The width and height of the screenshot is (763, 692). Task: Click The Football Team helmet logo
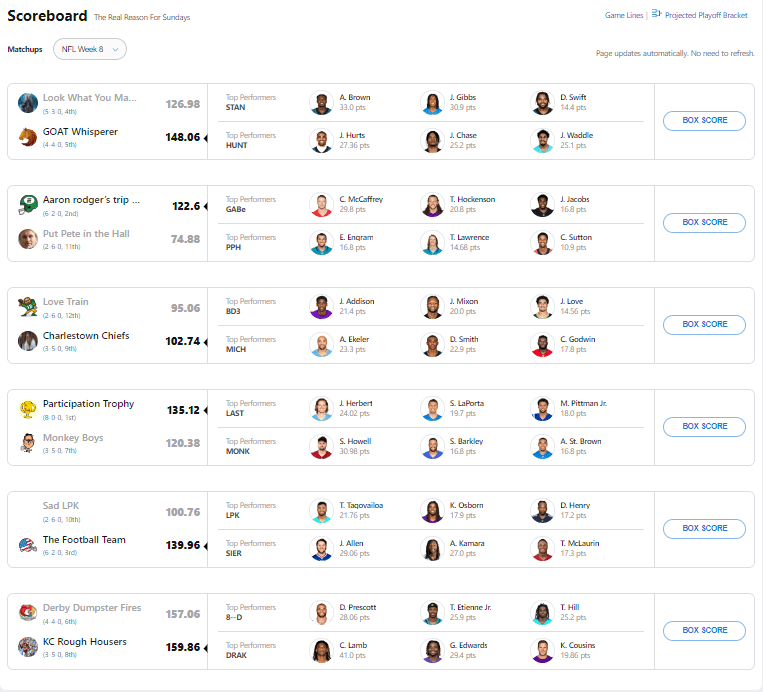28,544
